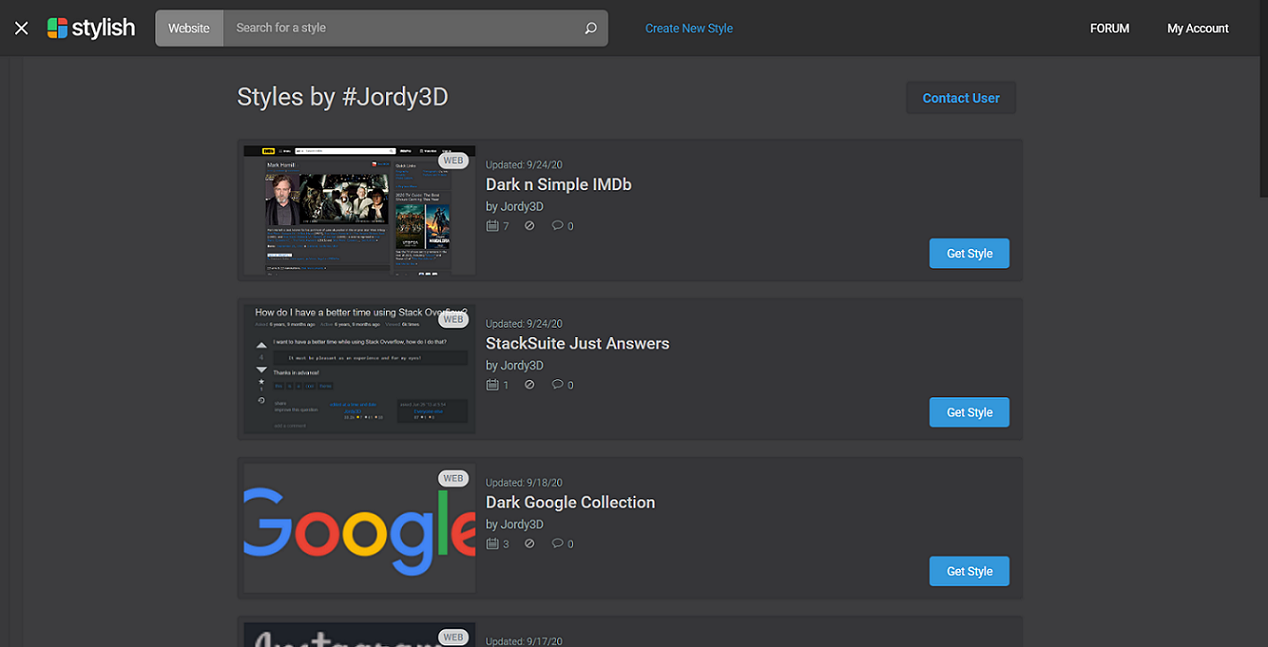Get Style for Dark Google Collection
Screen dimensions: 1268x647
969,571
